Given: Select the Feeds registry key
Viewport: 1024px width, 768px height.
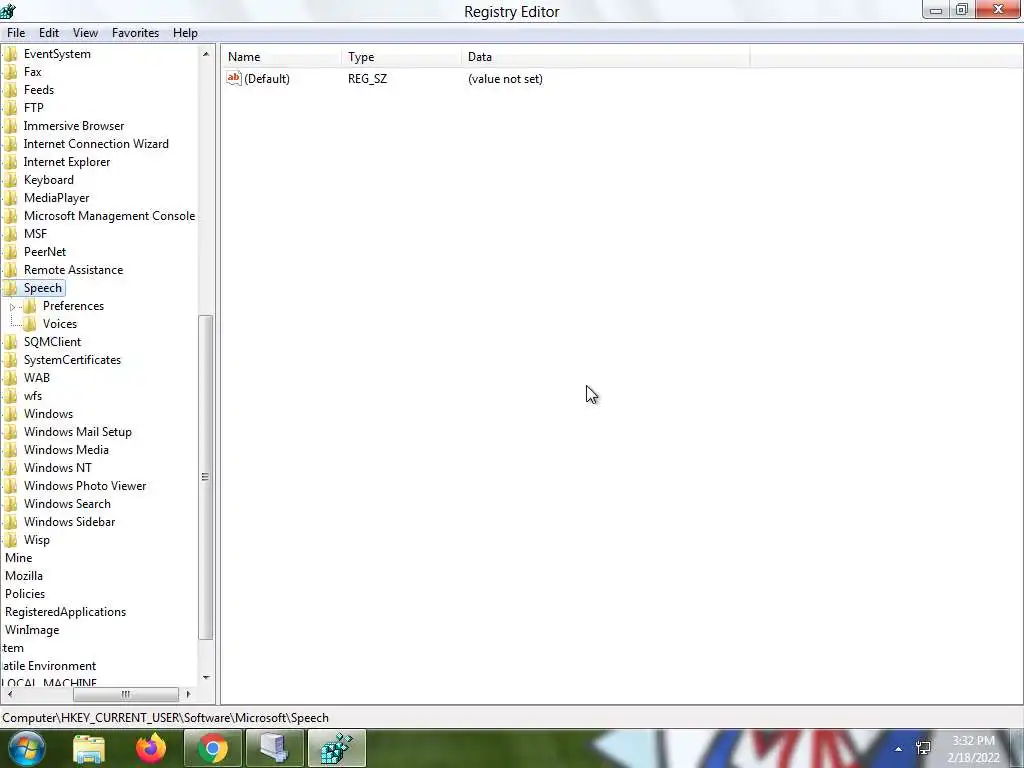Looking at the screenshot, I should click(x=39, y=90).
